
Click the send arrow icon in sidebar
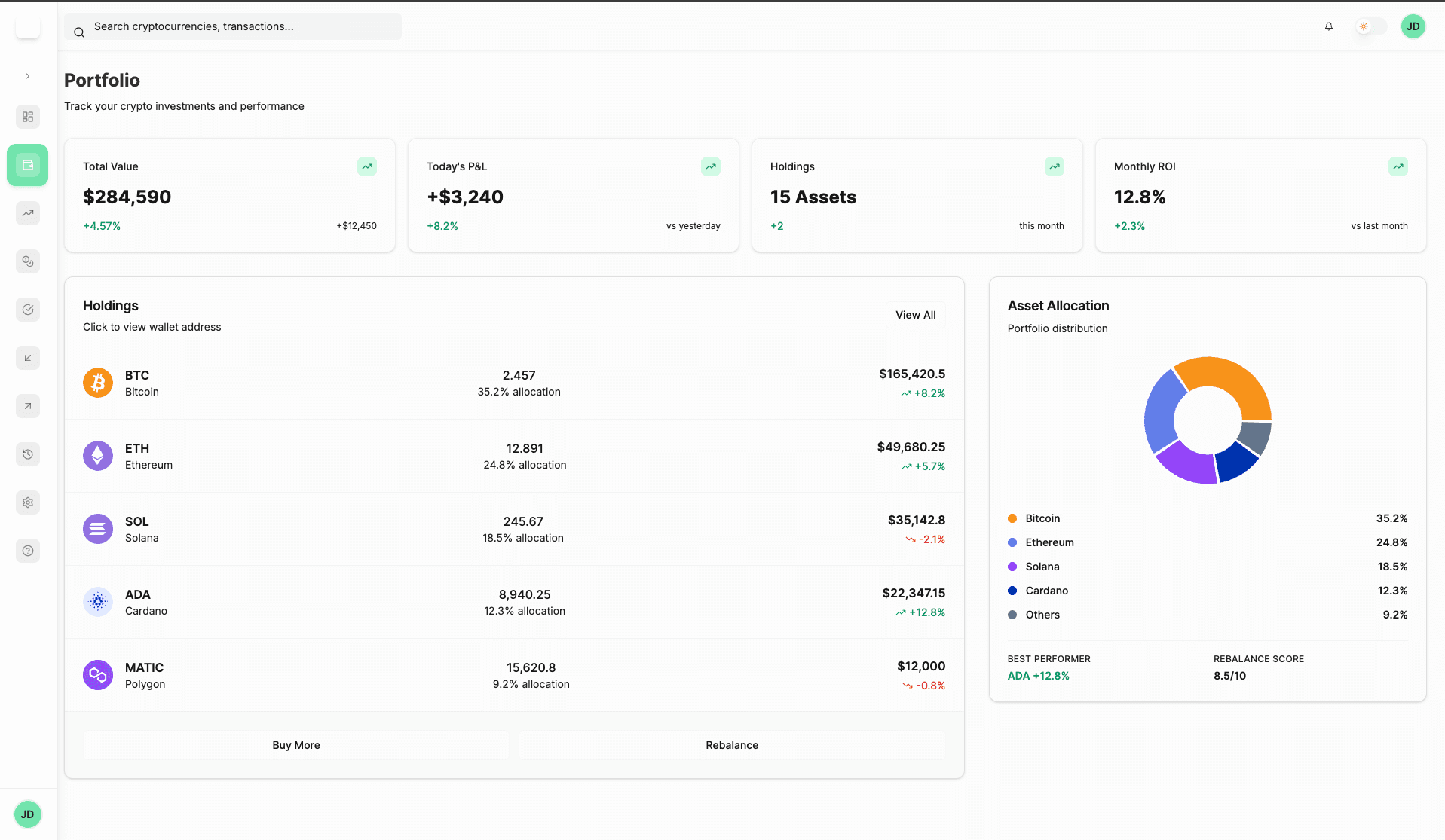click(x=27, y=406)
